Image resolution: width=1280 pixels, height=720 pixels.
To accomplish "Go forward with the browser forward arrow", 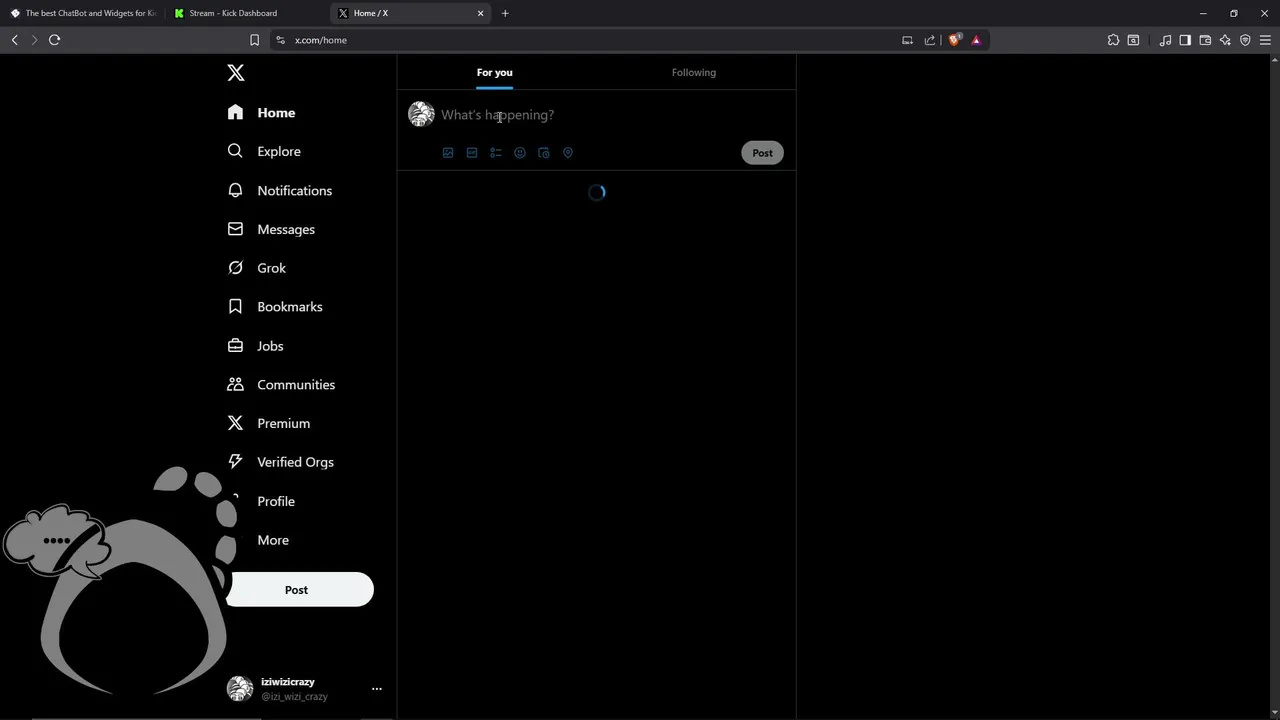I will (x=34, y=40).
